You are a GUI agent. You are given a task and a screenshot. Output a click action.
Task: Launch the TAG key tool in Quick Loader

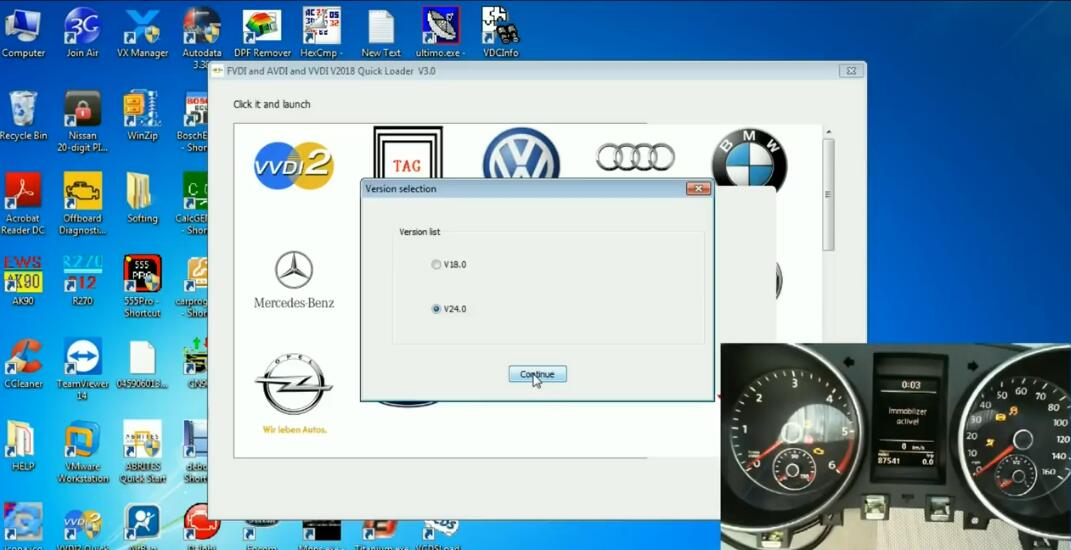point(407,154)
